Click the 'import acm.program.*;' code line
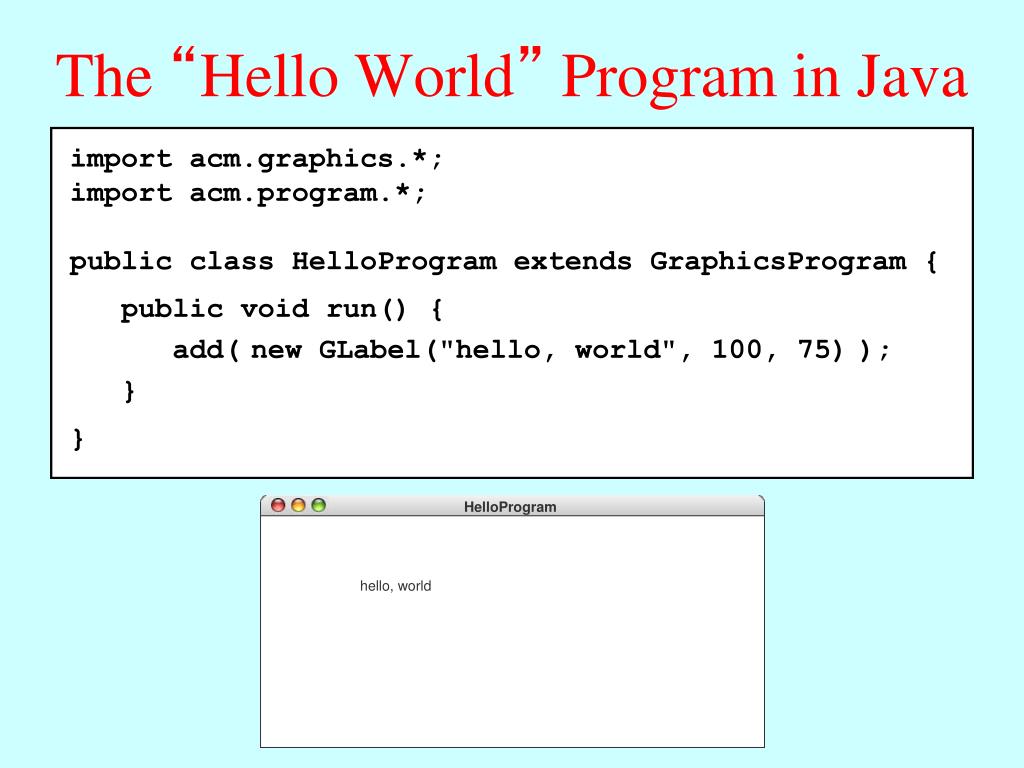The height and width of the screenshot is (768, 1024). click(x=248, y=193)
